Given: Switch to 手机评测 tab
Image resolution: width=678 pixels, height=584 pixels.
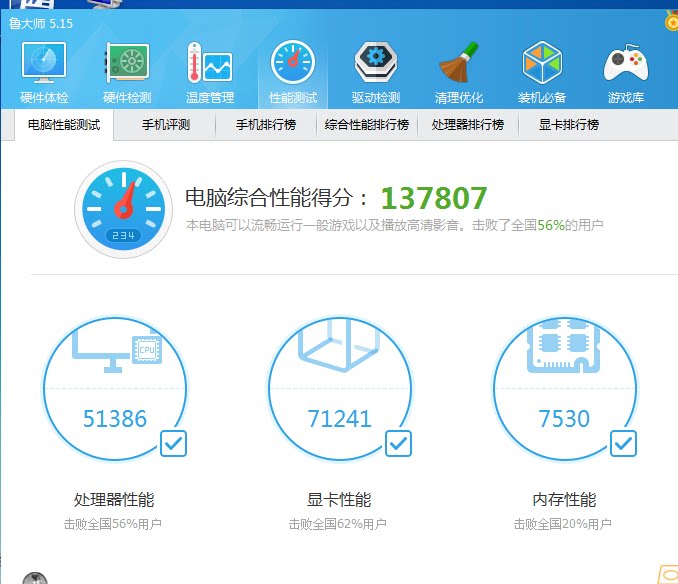Looking at the screenshot, I should pyautogui.click(x=166, y=125).
